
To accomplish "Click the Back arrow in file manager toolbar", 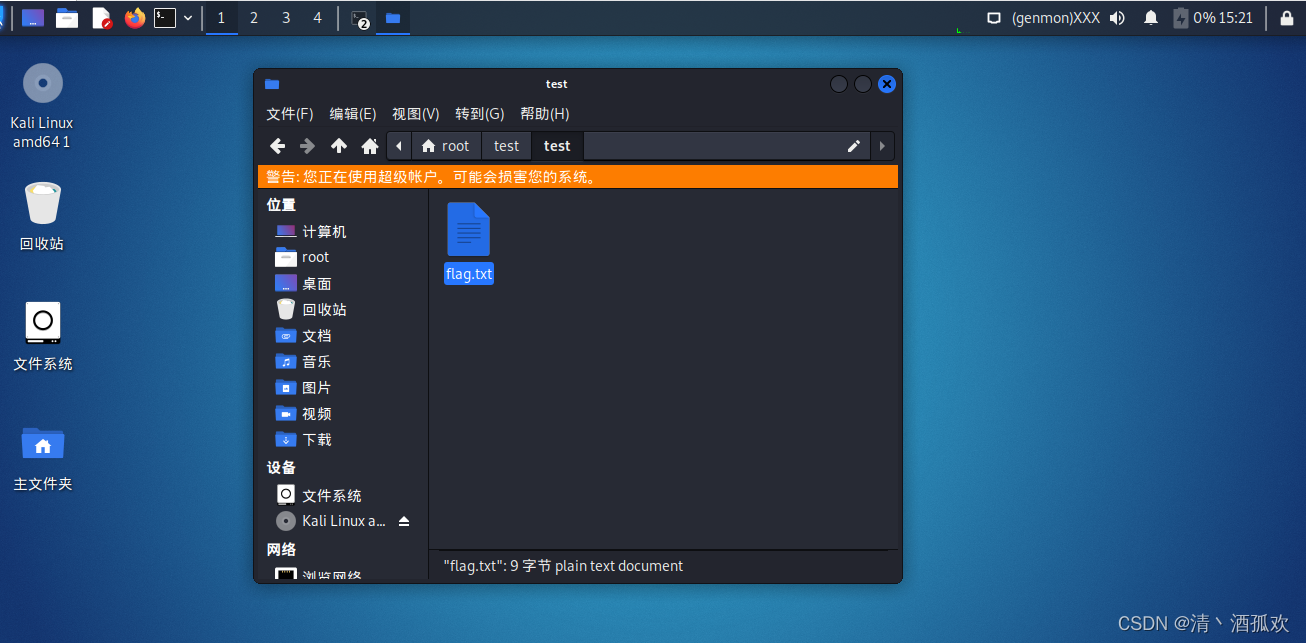I will [278, 146].
